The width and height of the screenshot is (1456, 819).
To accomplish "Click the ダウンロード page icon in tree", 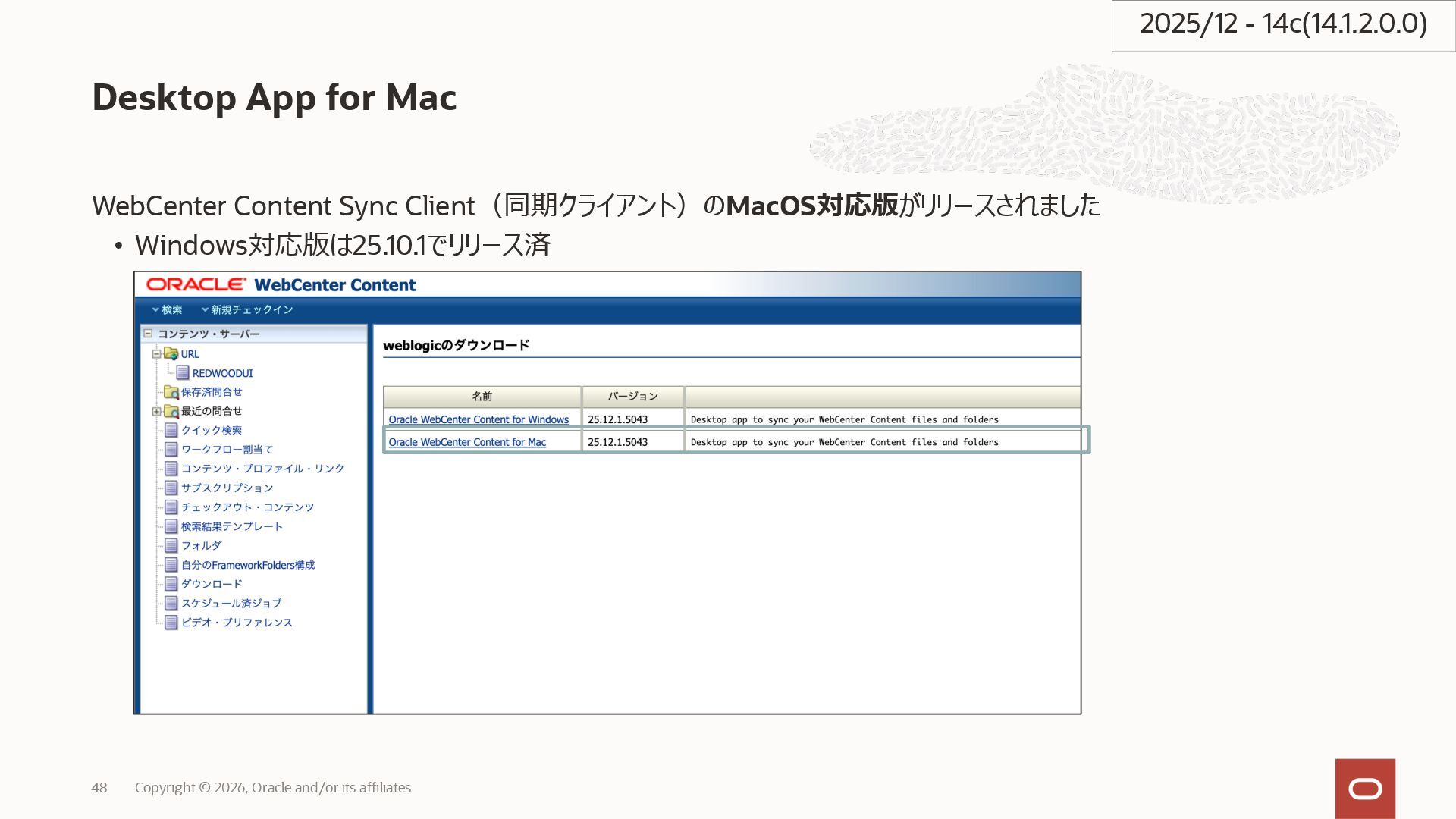I will click(x=171, y=584).
